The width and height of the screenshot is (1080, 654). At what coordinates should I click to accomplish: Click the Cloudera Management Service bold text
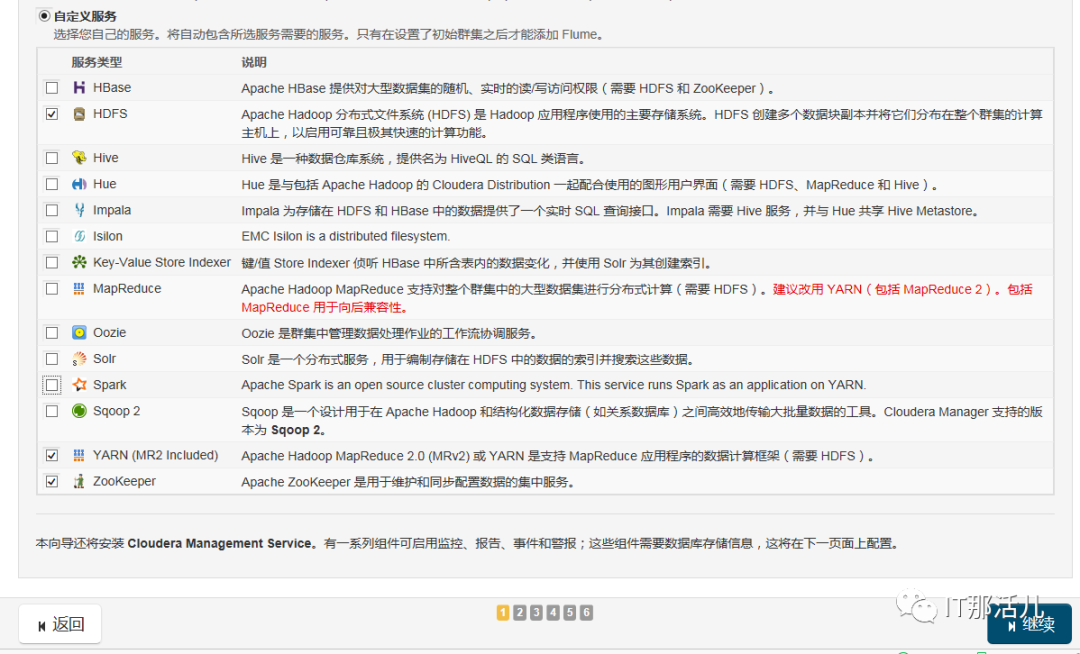[x=219, y=543]
